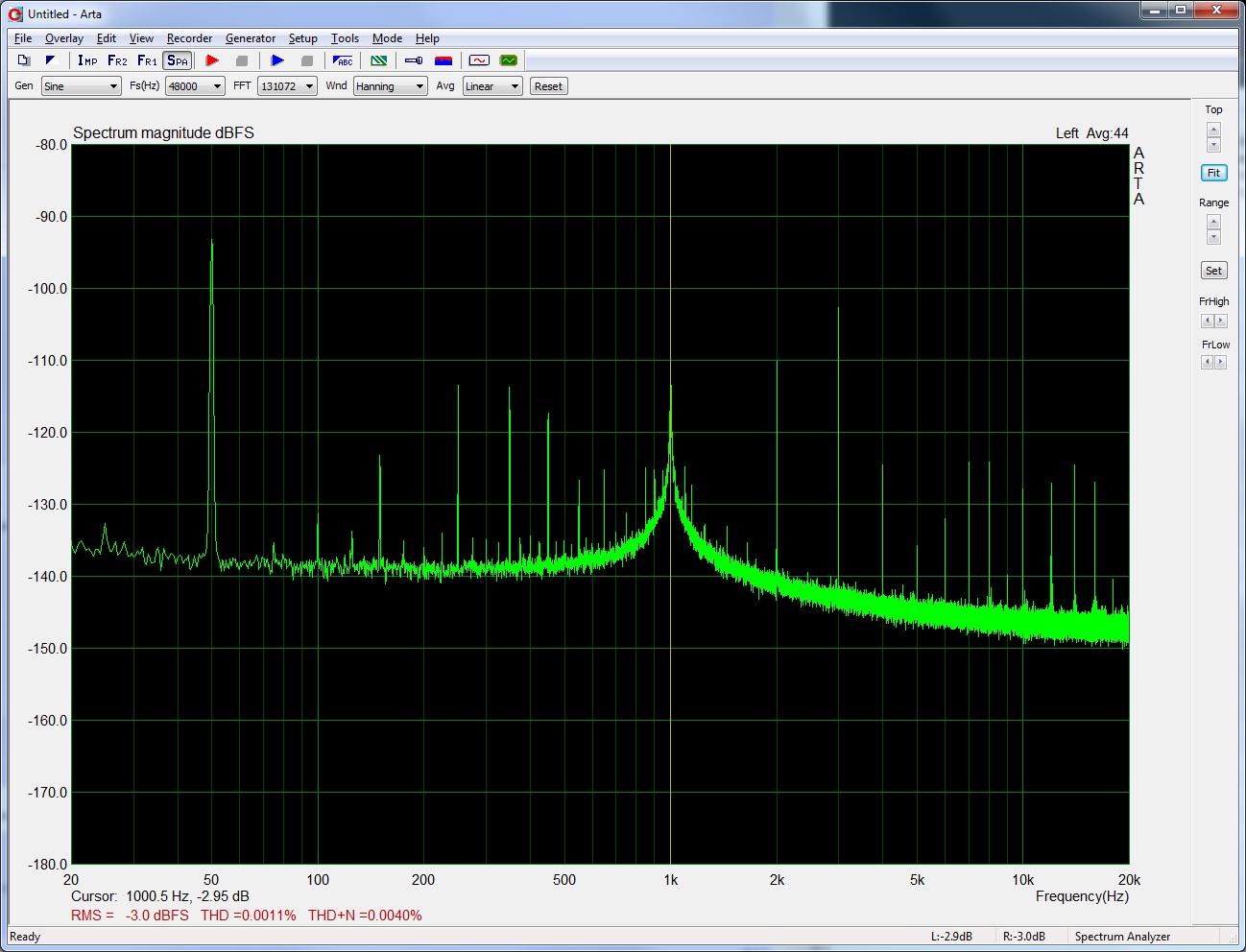Click the 'Cursor: 1000.5 Hz, -2.95 dB' readout
1246x952 pixels.
[160, 896]
